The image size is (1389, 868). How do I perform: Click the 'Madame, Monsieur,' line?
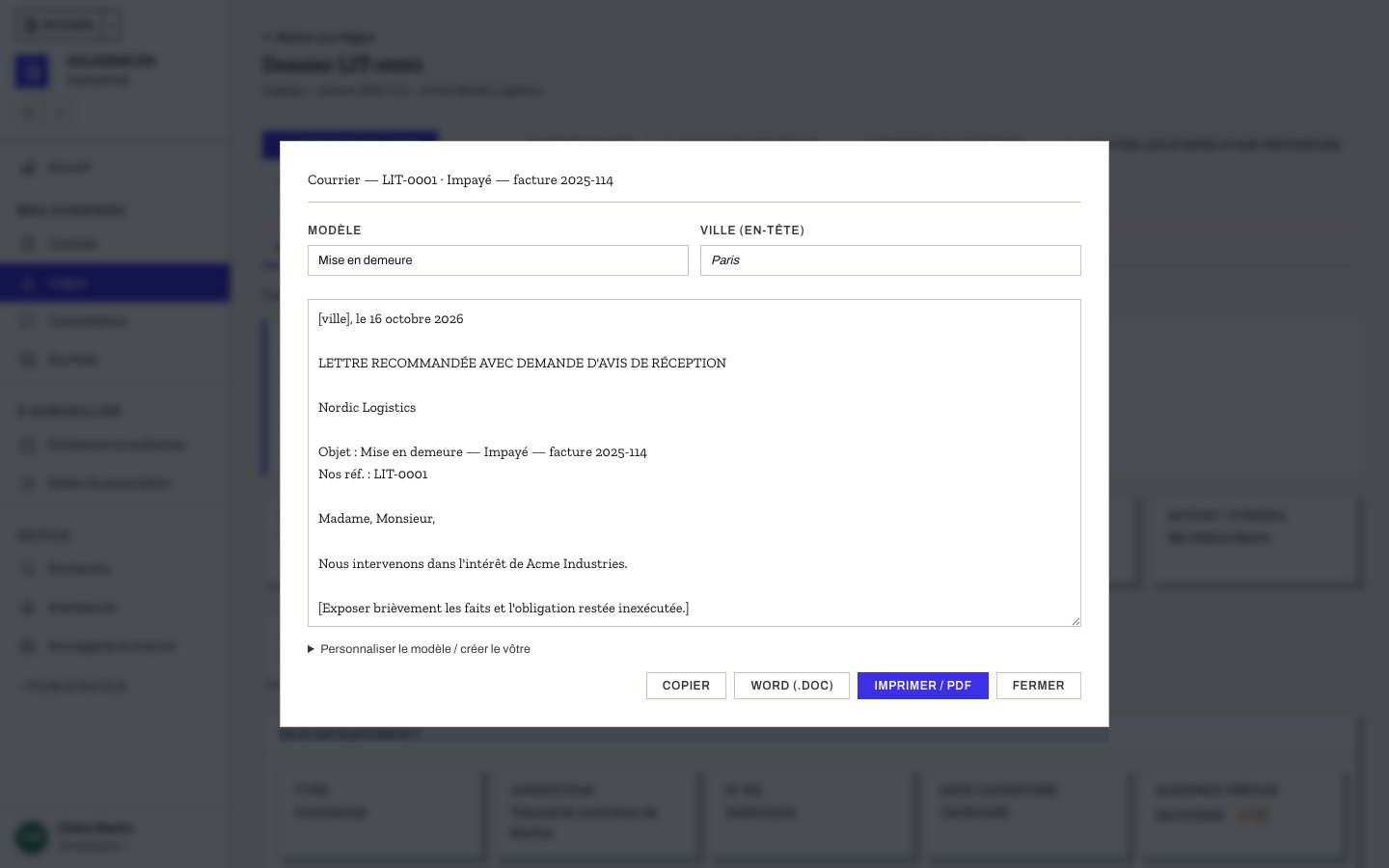pyautogui.click(x=376, y=519)
